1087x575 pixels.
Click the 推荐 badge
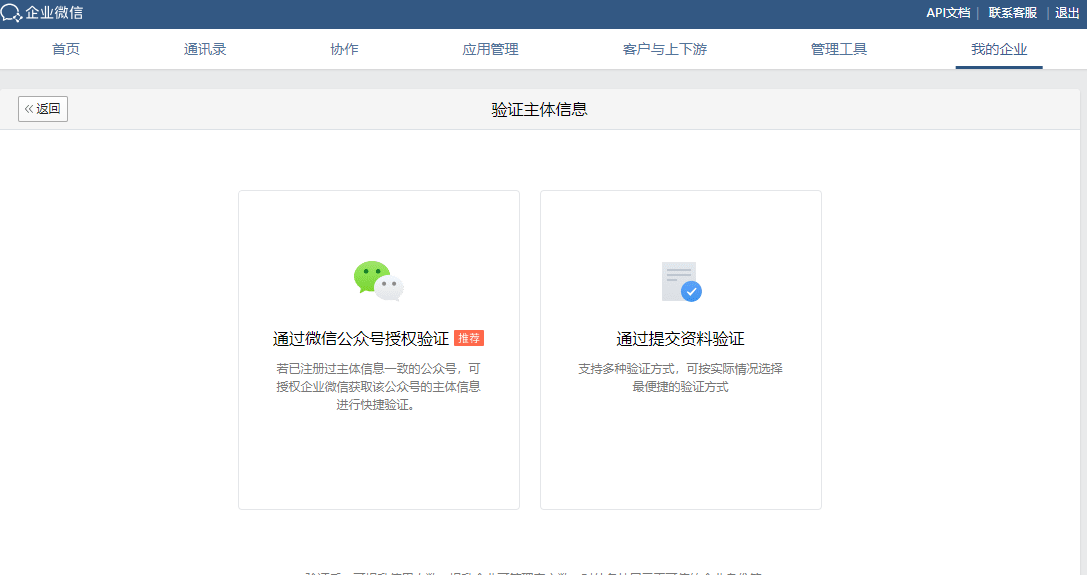pyautogui.click(x=469, y=338)
